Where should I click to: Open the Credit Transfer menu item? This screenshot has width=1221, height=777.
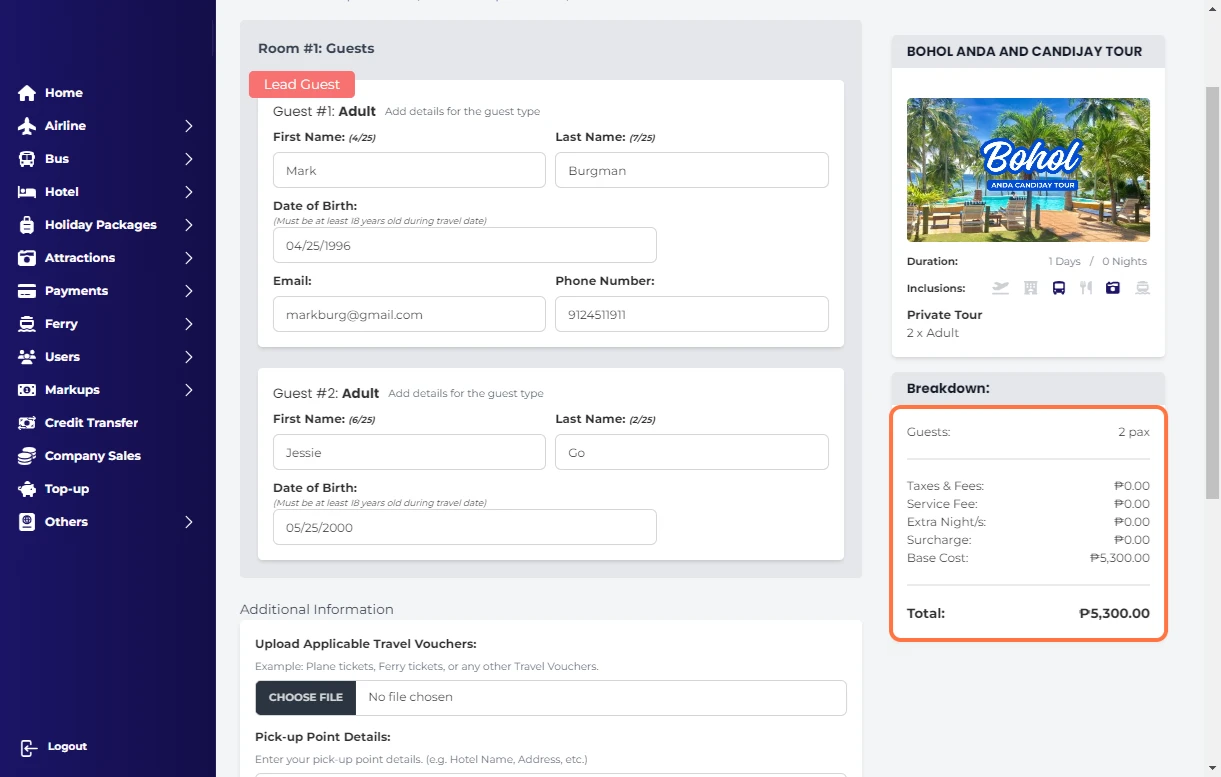tap(91, 423)
